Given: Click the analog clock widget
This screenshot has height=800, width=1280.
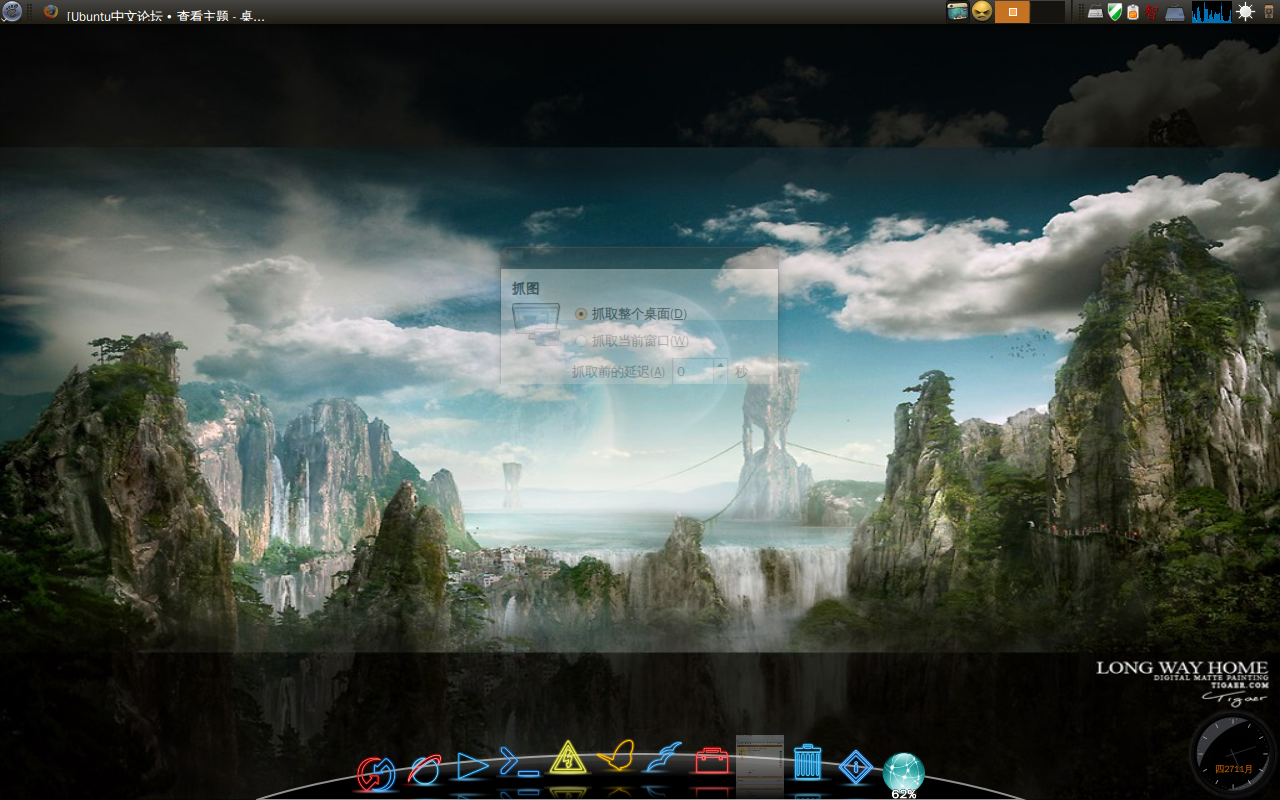Looking at the screenshot, I should tap(1233, 755).
